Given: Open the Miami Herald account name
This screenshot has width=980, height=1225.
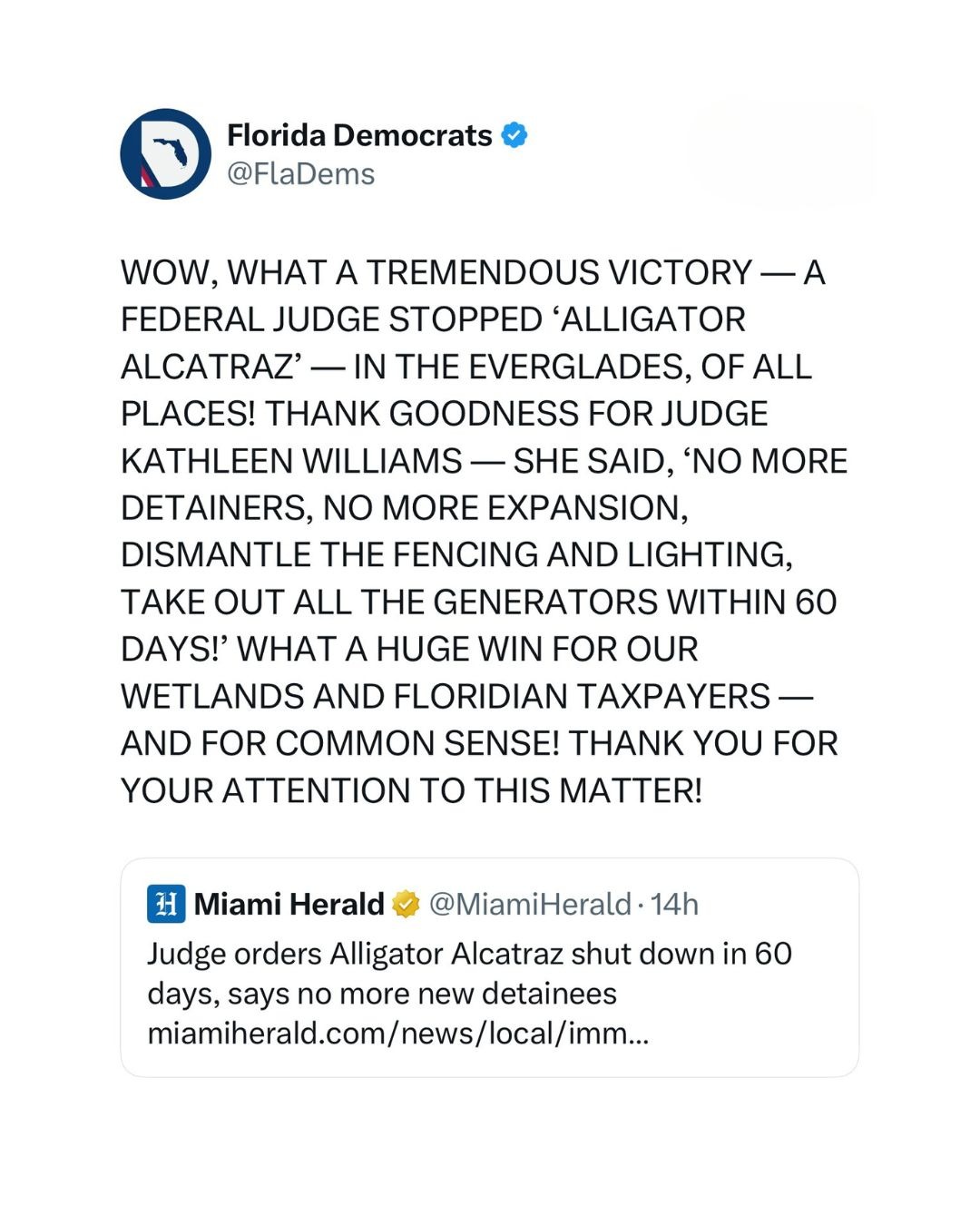Looking at the screenshot, I should (289, 904).
